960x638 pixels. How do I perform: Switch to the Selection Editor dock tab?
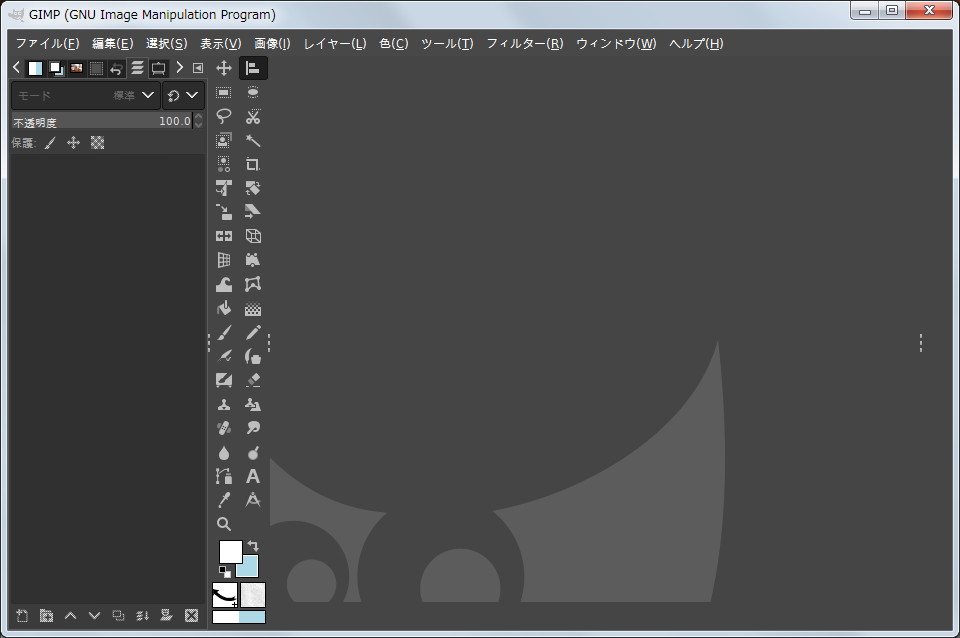(x=97, y=68)
